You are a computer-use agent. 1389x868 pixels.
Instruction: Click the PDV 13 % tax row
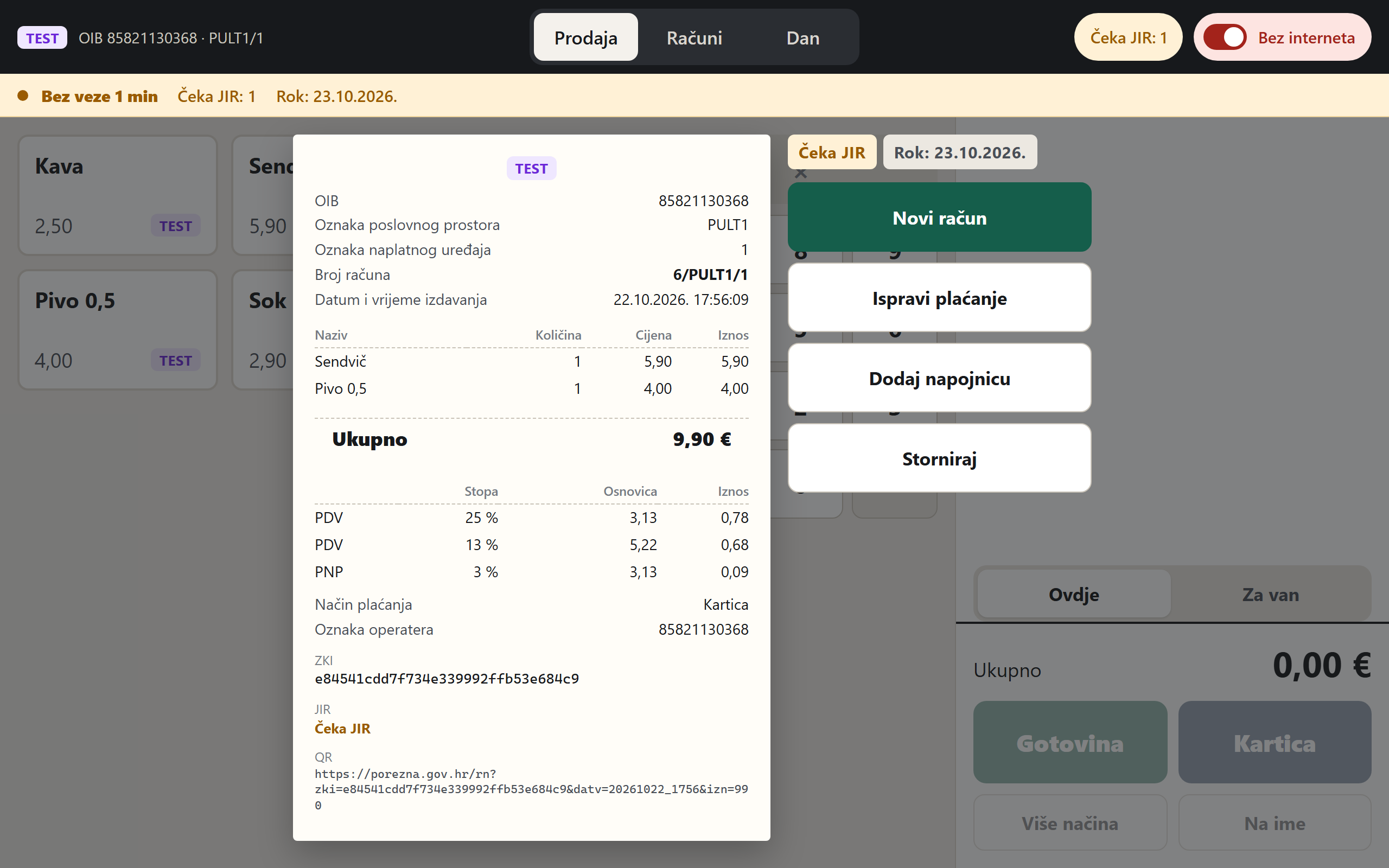click(x=532, y=544)
